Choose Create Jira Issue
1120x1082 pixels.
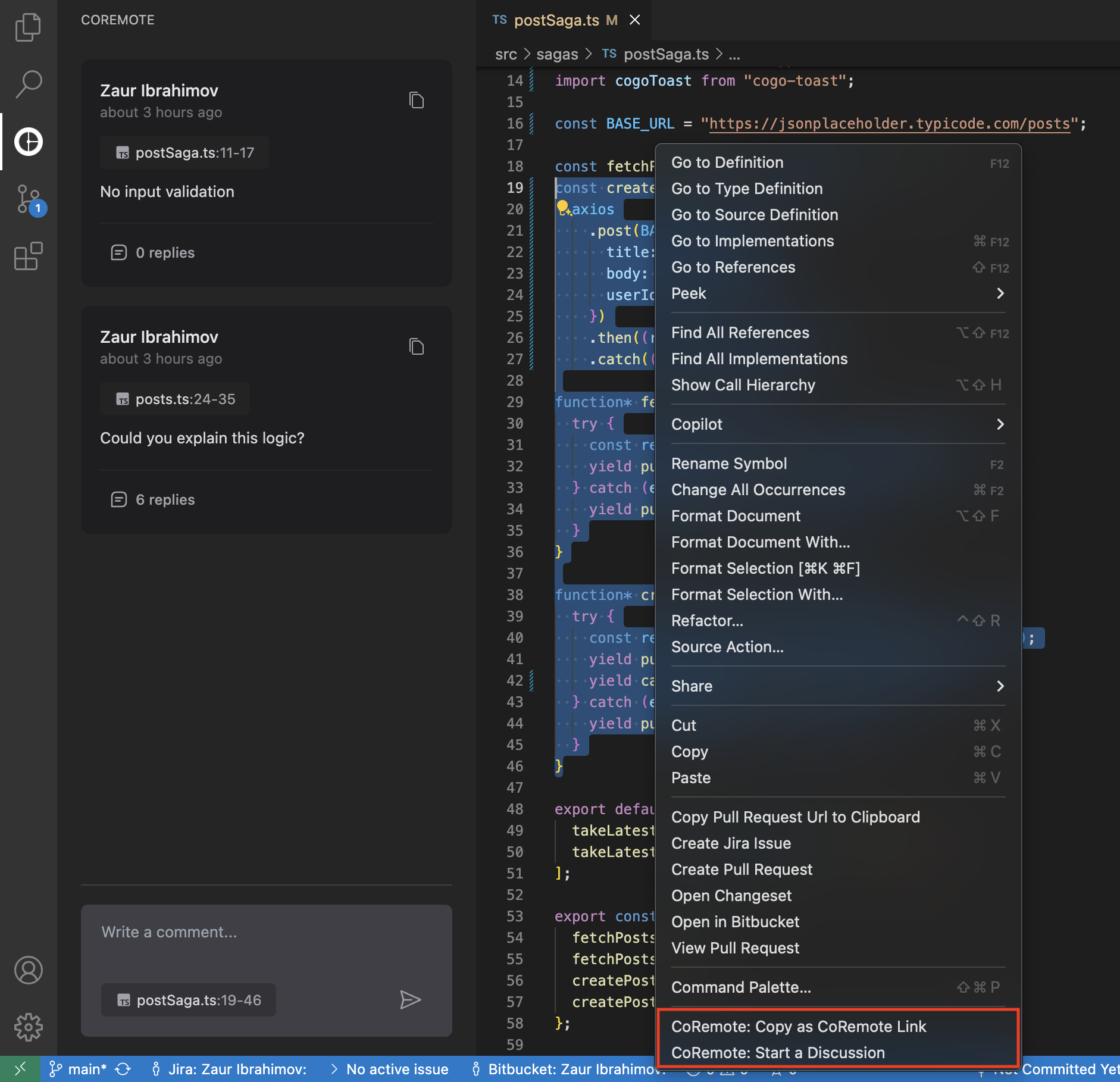[838, 843]
